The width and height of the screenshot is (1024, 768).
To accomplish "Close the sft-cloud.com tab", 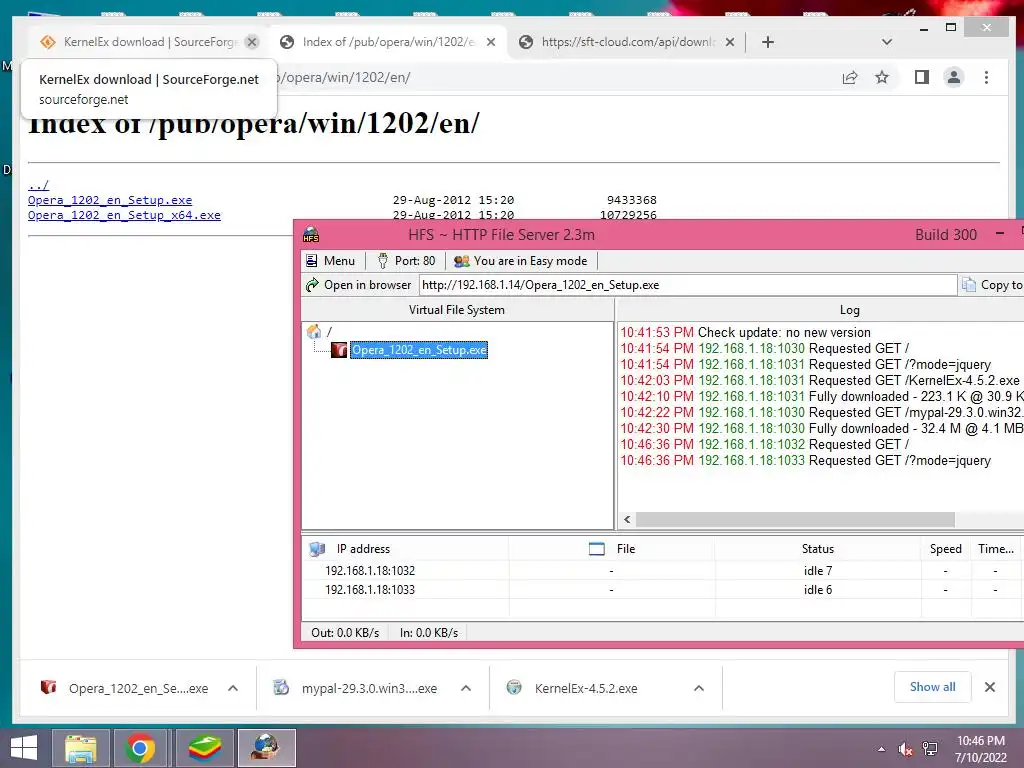I will coord(730,42).
